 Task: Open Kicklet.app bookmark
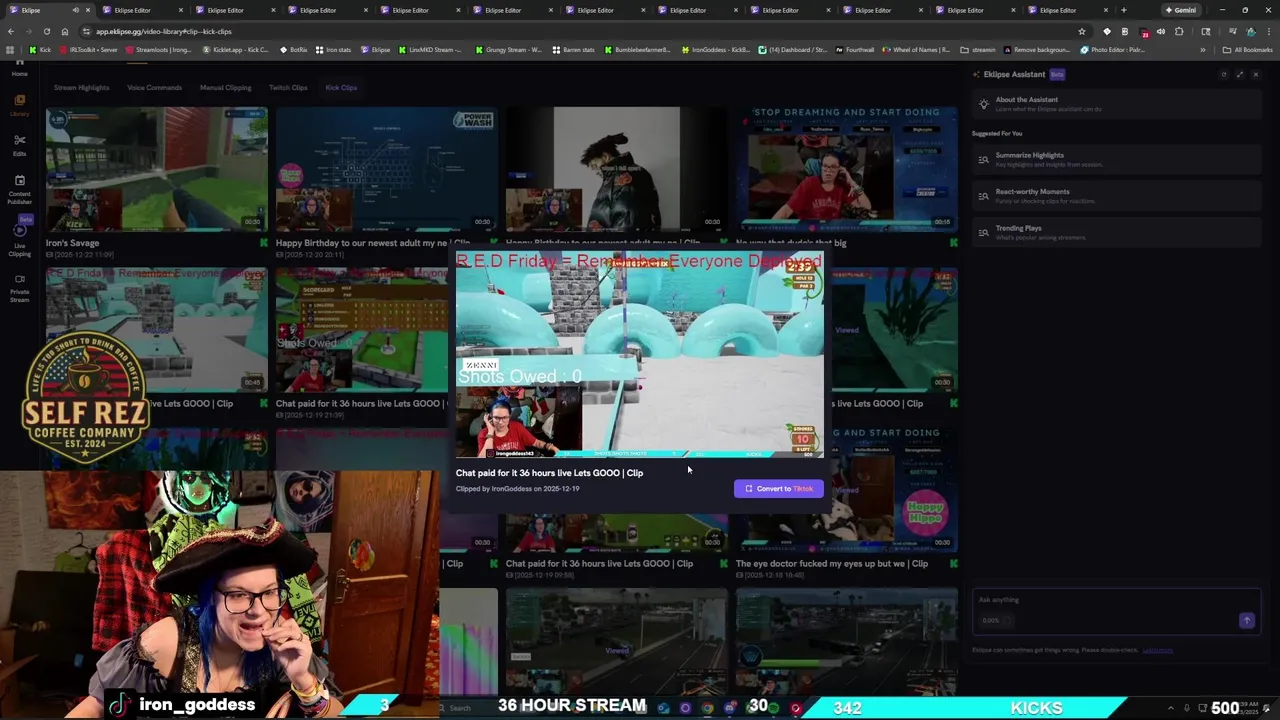[x=236, y=49]
